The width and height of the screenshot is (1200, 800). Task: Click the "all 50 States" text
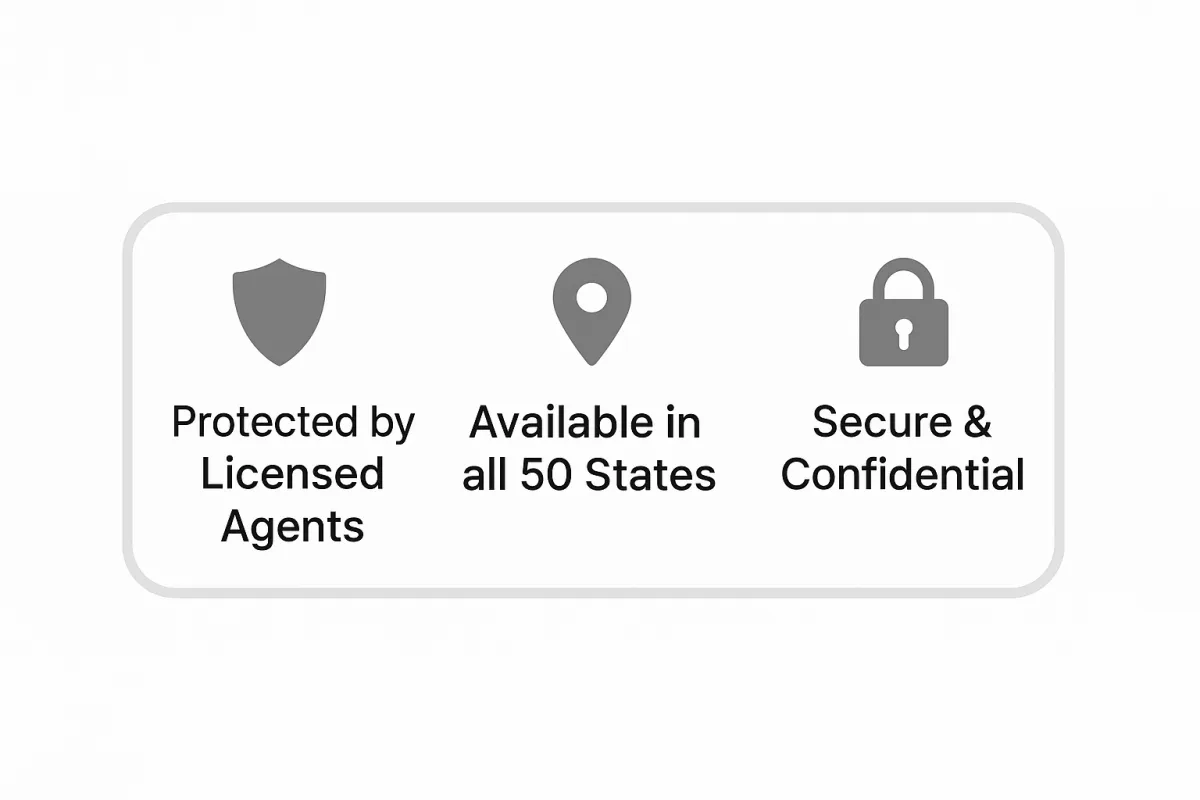(x=589, y=475)
